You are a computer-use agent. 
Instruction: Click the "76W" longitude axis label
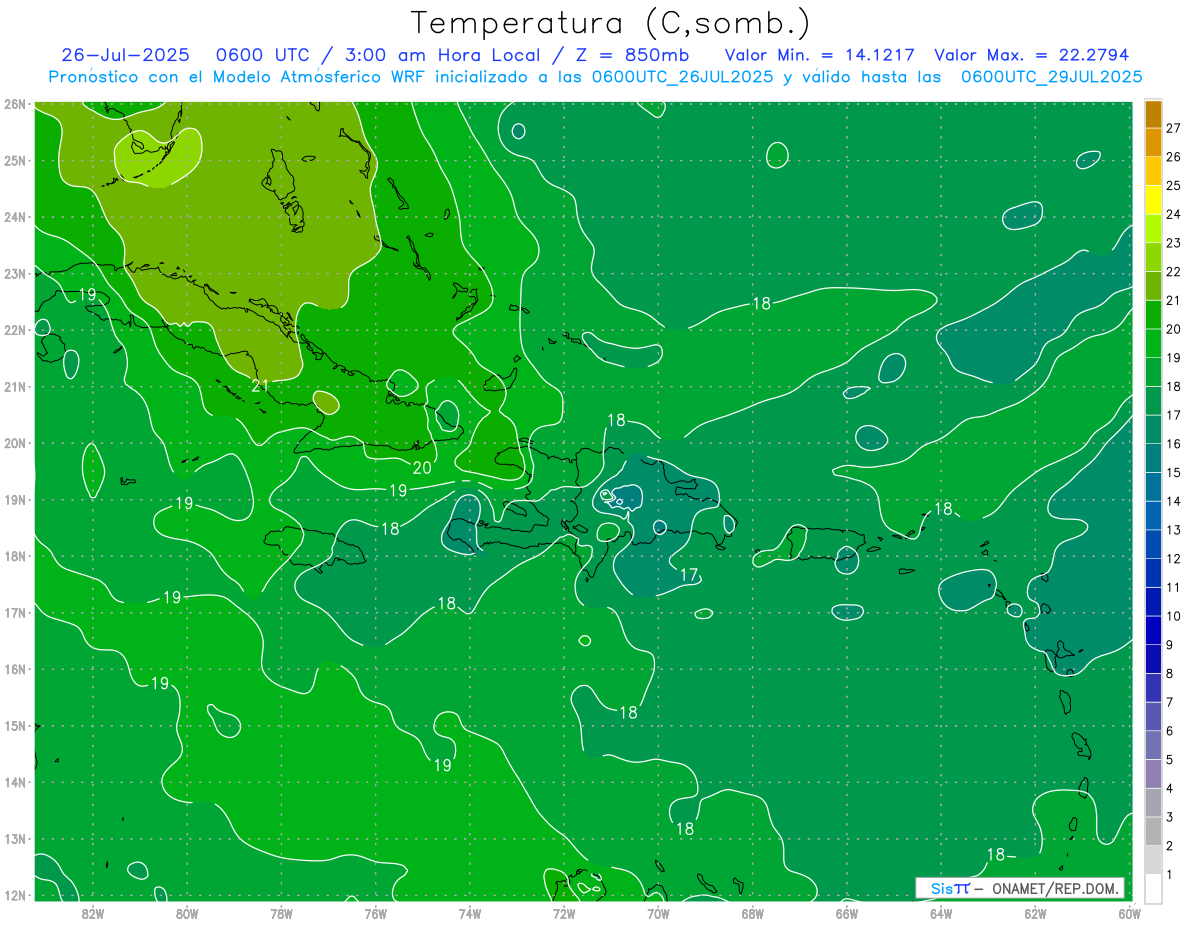(x=375, y=913)
